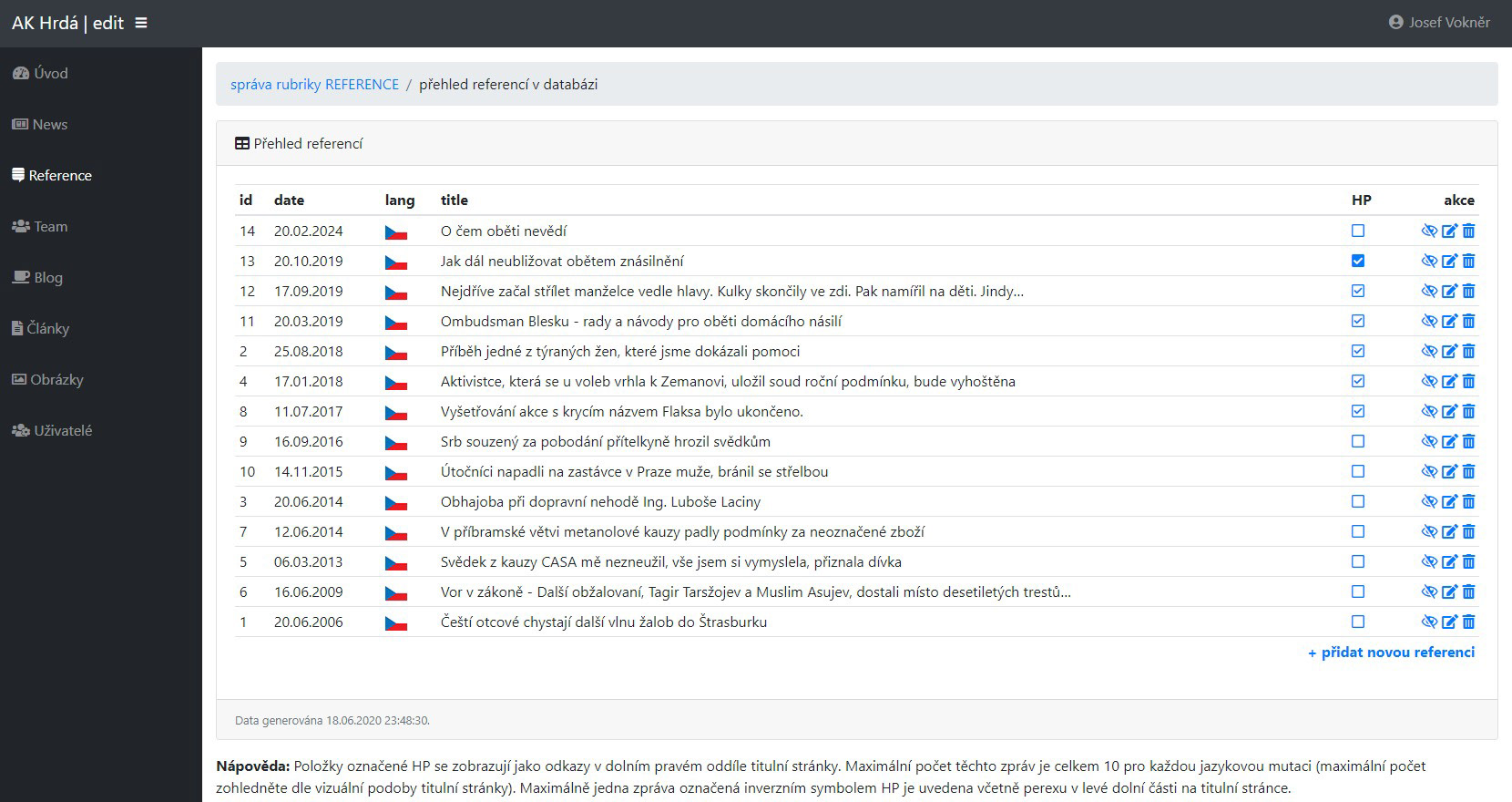Viewport: 1512px width, 802px height.
Task: Uncheck the HP checkbox for reference 13
Action: tap(1358, 262)
